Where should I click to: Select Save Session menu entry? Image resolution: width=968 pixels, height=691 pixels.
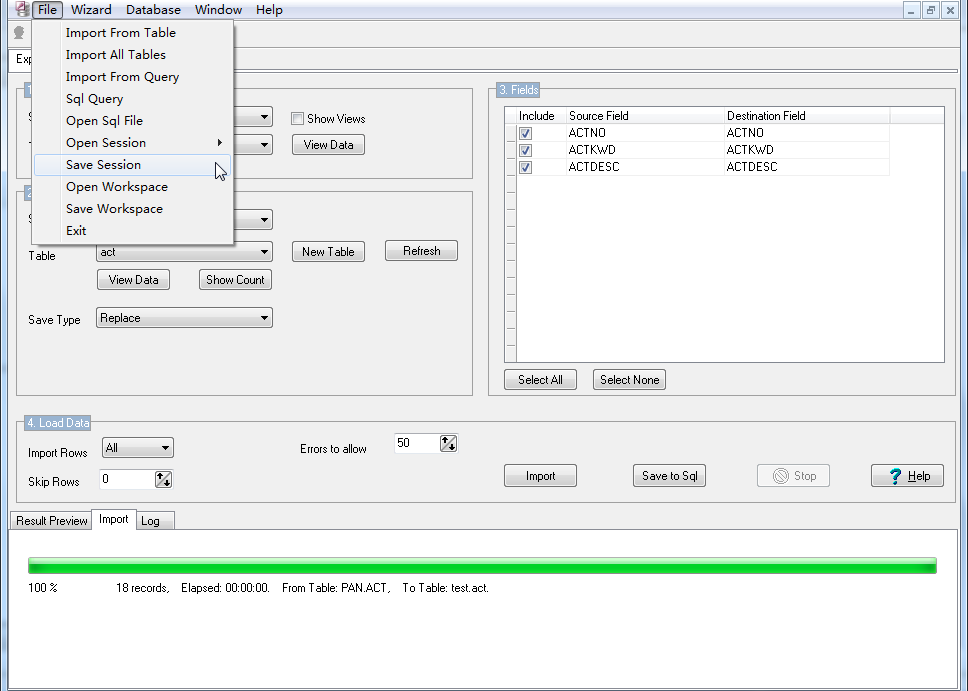132,165
